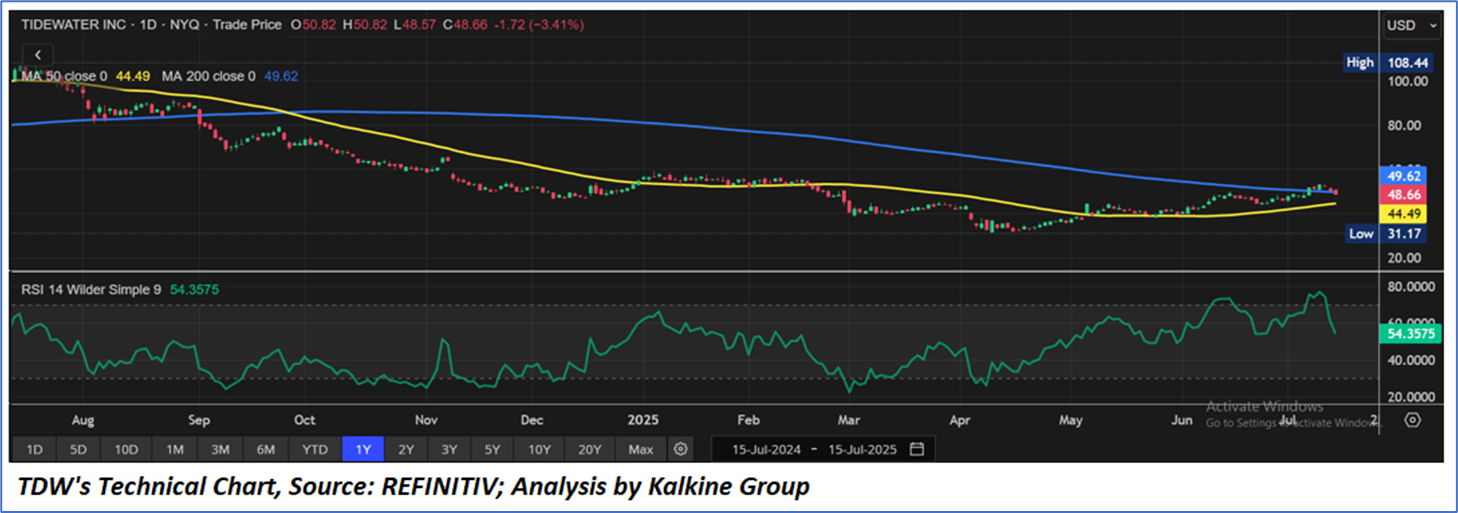Open time range settings gear icon
The height and width of the screenshot is (513, 1458).
[681, 449]
